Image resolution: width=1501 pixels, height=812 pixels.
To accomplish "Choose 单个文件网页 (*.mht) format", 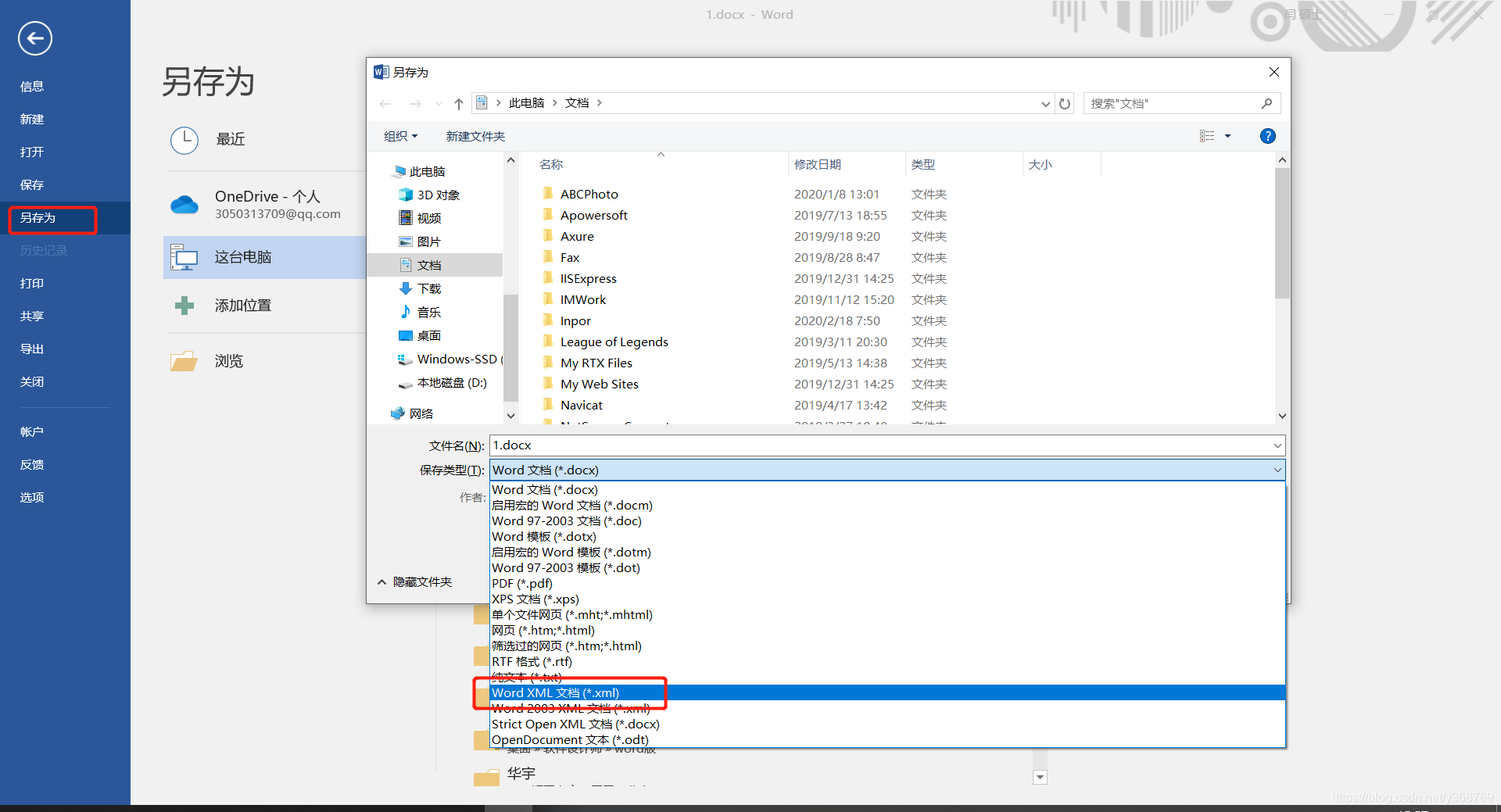I will (x=887, y=614).
